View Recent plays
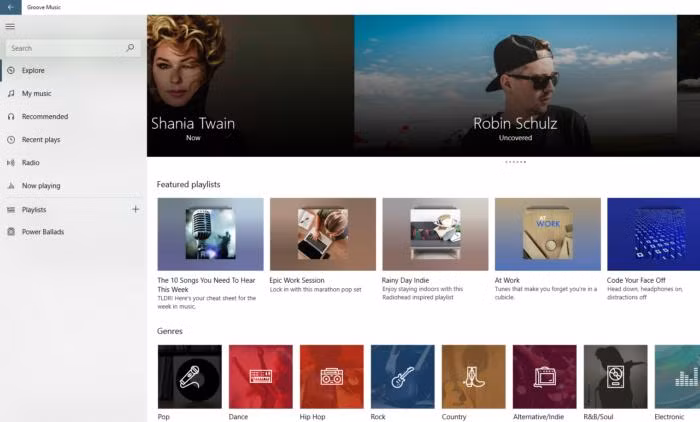 pos(41,140)
